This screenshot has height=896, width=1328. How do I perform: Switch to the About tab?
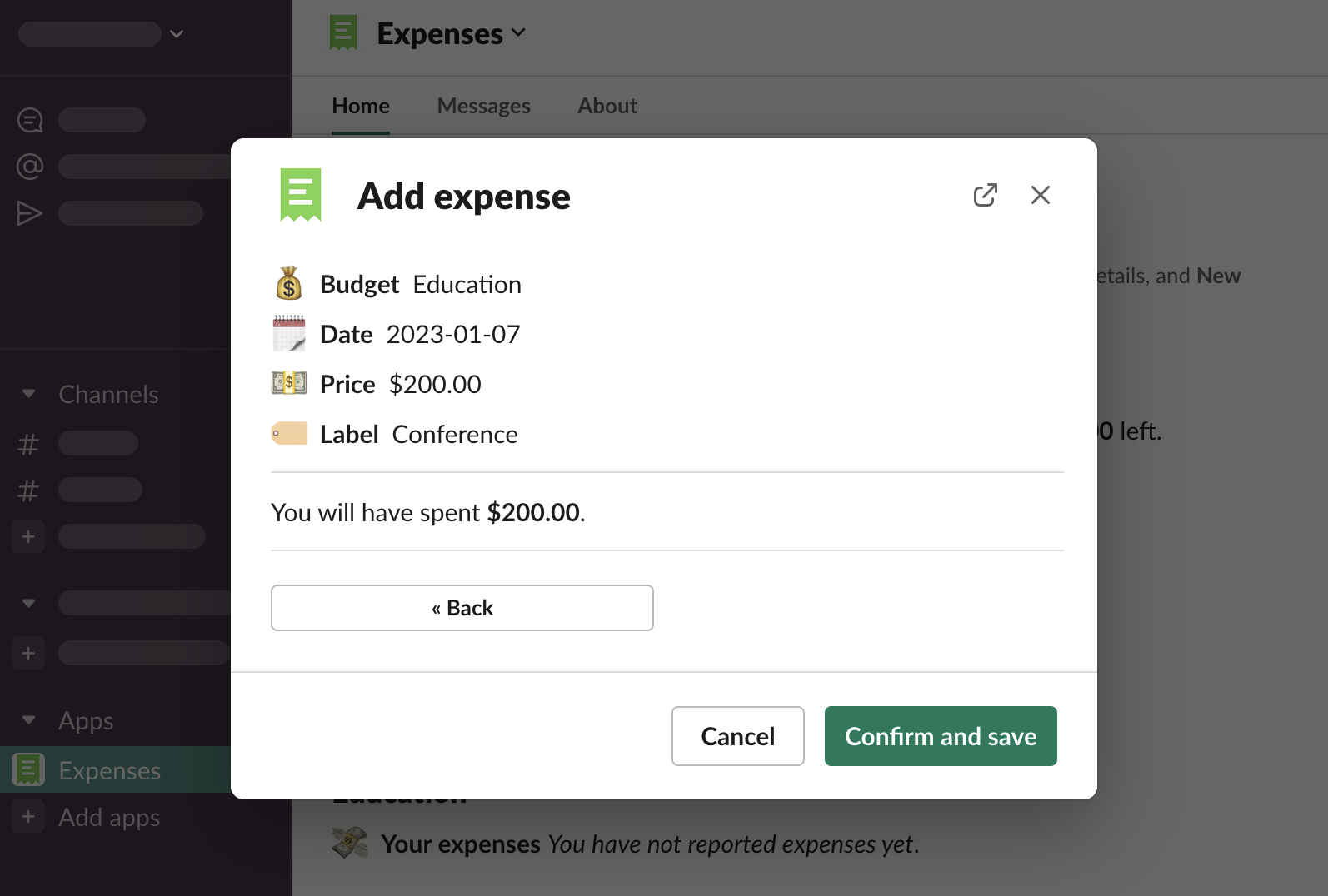607,106
